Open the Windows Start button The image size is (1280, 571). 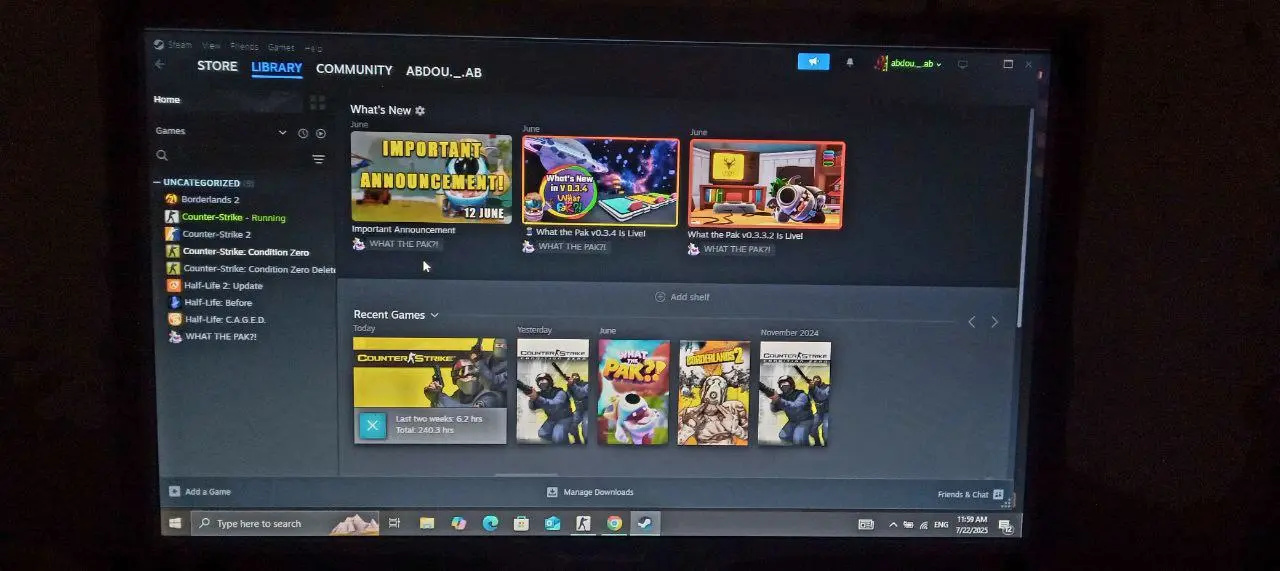pyautogui.click(x=175, y=523)
